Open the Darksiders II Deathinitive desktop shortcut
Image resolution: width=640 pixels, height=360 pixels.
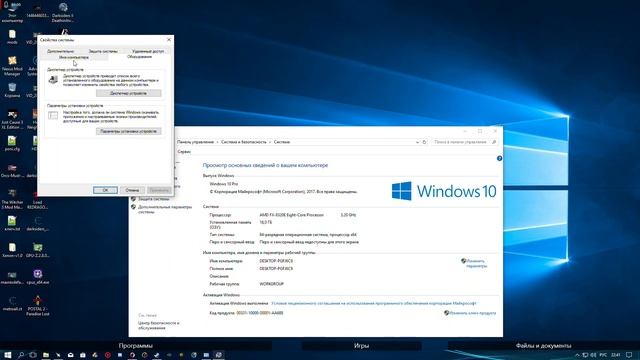click(63, 11)
